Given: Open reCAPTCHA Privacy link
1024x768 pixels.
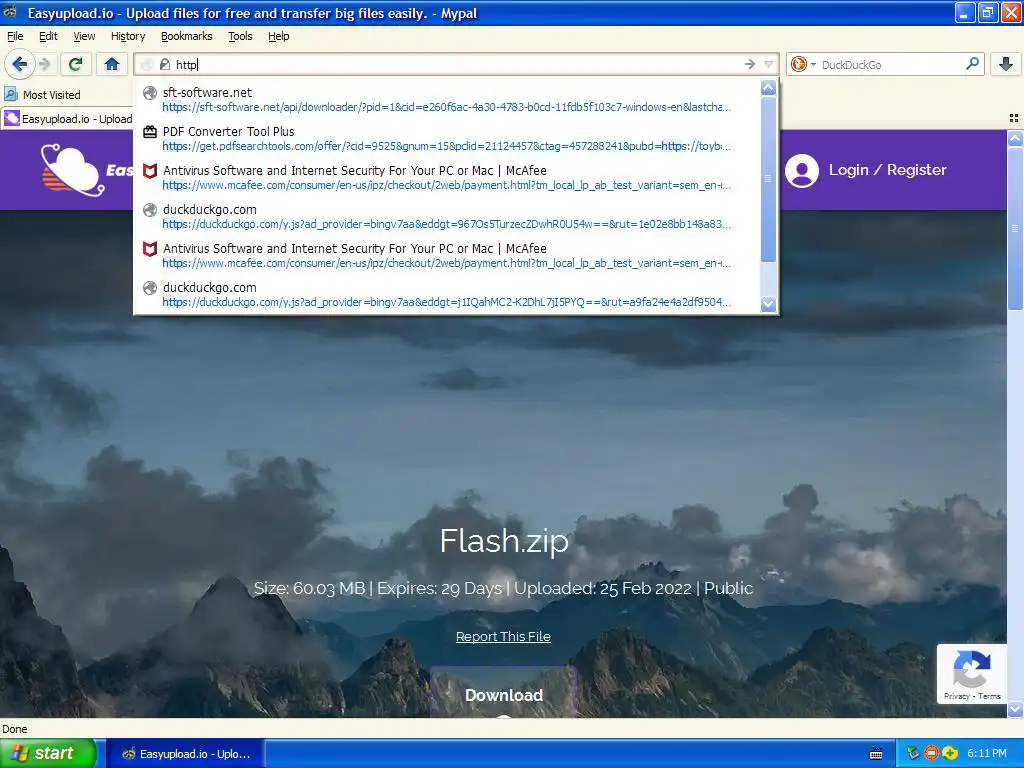Looking at the screenshot, I should 956,696.
